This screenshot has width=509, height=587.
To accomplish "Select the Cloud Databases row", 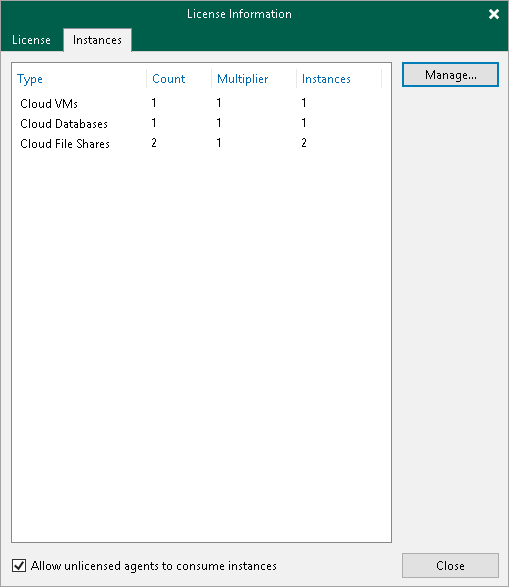I will [201, 123].
